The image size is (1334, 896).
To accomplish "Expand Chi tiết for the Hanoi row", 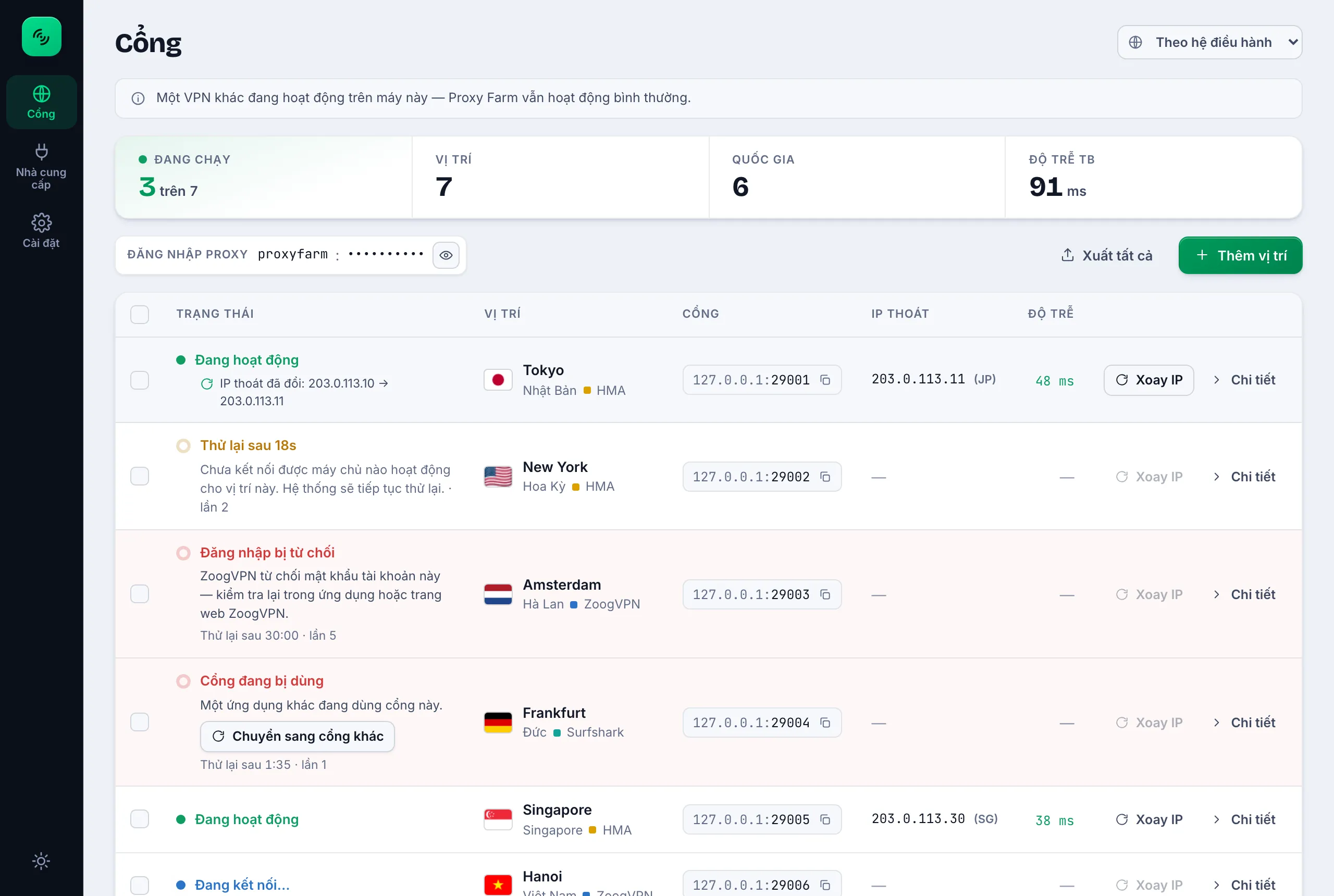I will point(1244,885).
